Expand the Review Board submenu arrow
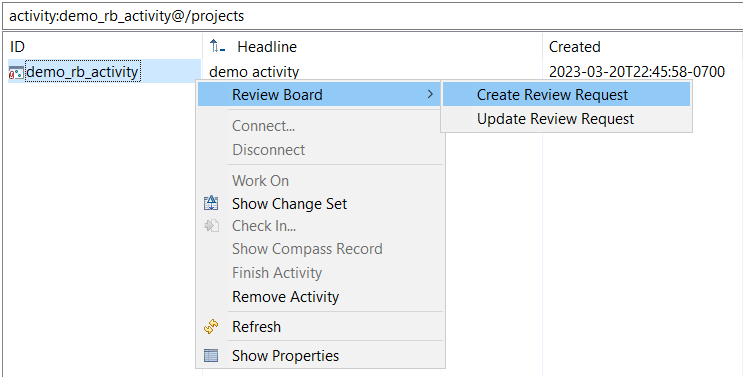Screen dimensions: 743x377 [x=430, y=94]
